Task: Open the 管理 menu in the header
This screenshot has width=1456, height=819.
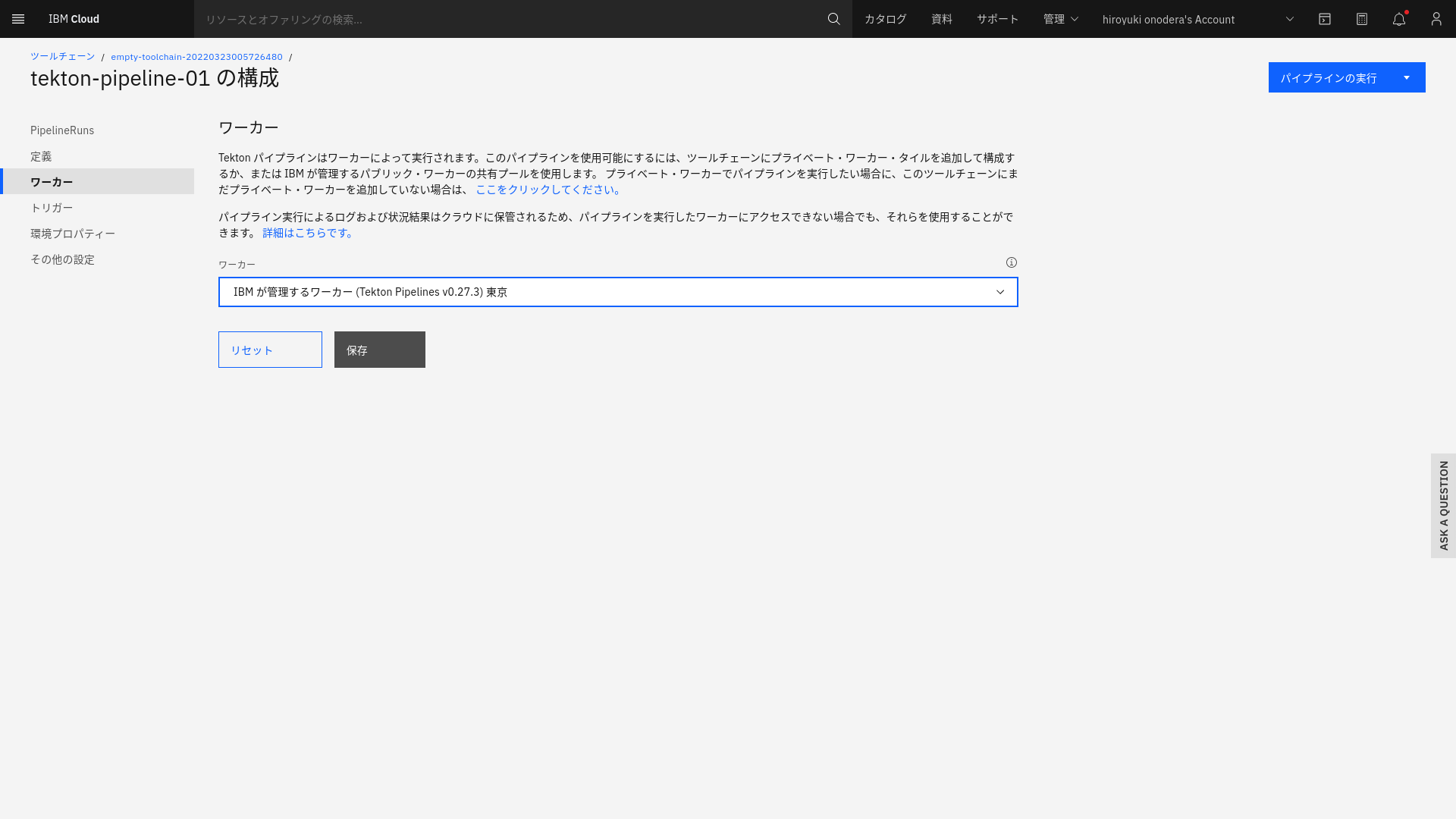Action: 1060,19
